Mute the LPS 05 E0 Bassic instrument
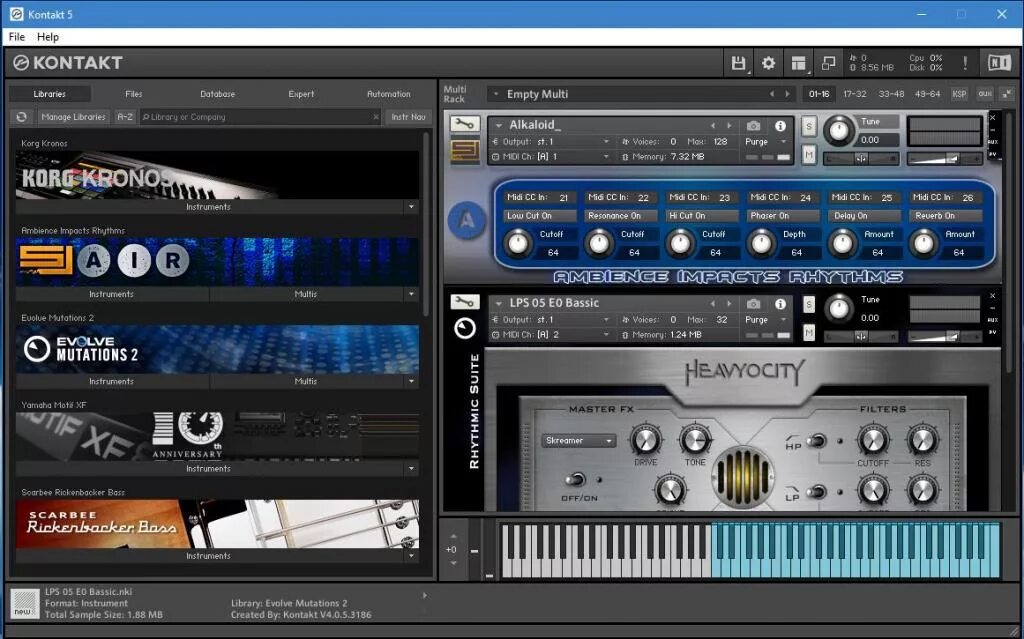1024x639 pixels. 808,333
